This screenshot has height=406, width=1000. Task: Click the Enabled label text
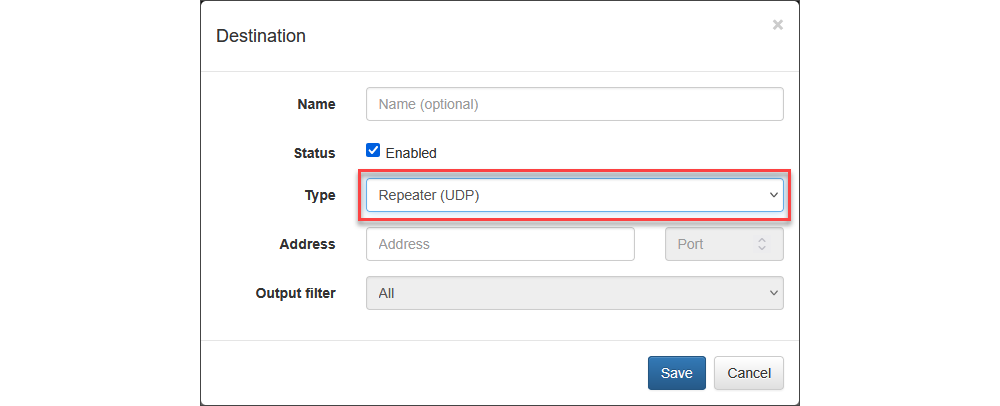[x=411, y=153]
